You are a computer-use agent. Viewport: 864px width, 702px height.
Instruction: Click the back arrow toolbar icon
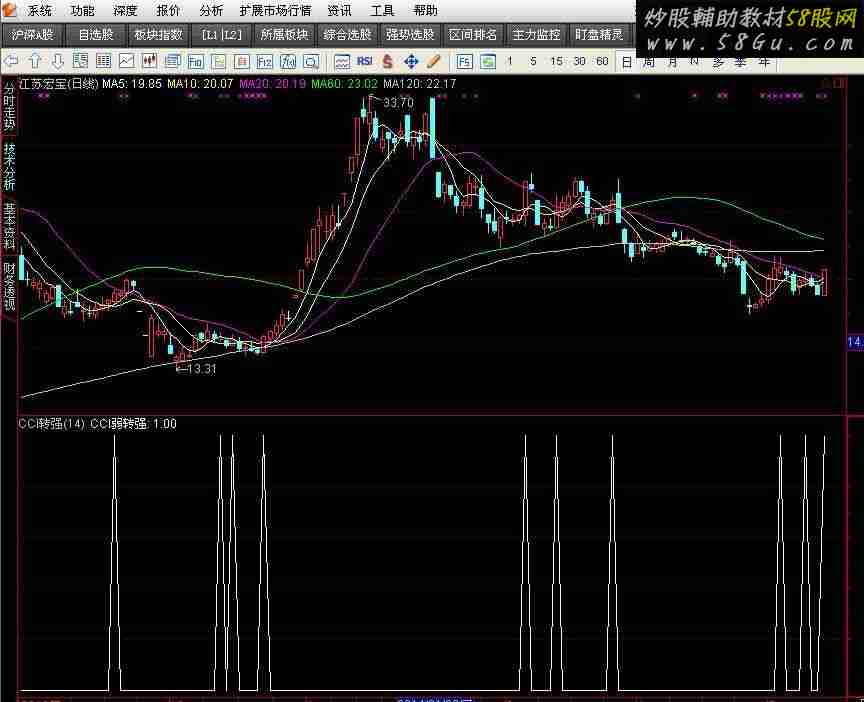[11, 62]
